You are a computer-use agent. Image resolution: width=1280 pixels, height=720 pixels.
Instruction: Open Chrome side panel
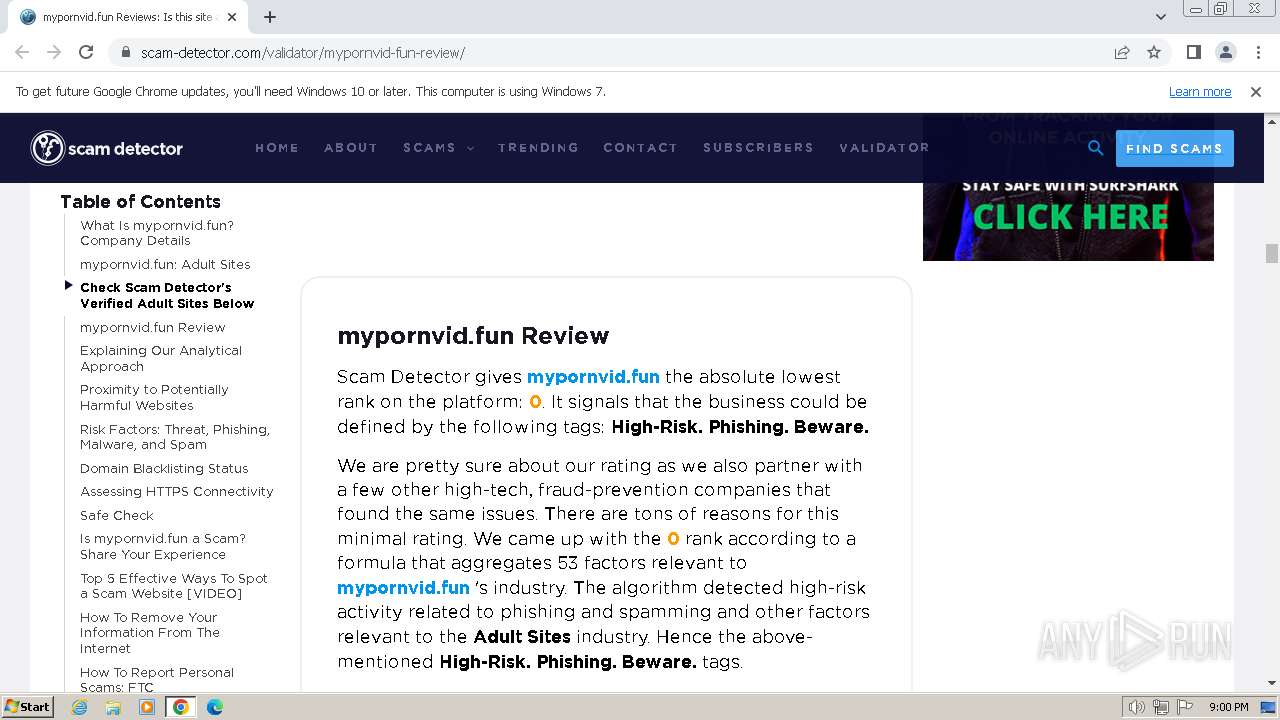1194,53
